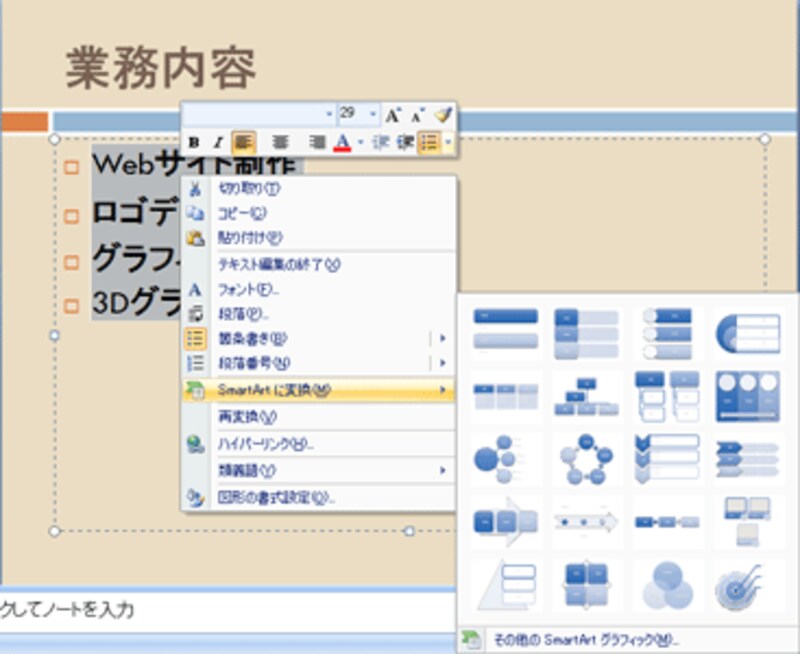The height and width of the screenshot is (654, 800).
Task: Toggle italic in the mini toolbar
Action: click(x=218, y=142)
